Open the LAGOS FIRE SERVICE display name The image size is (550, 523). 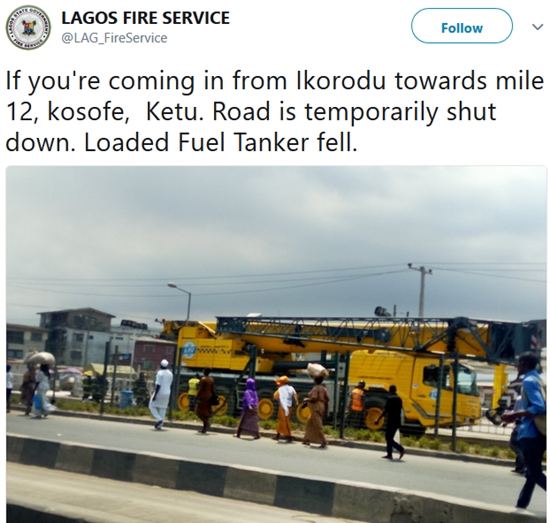click(x=146, y=18)
